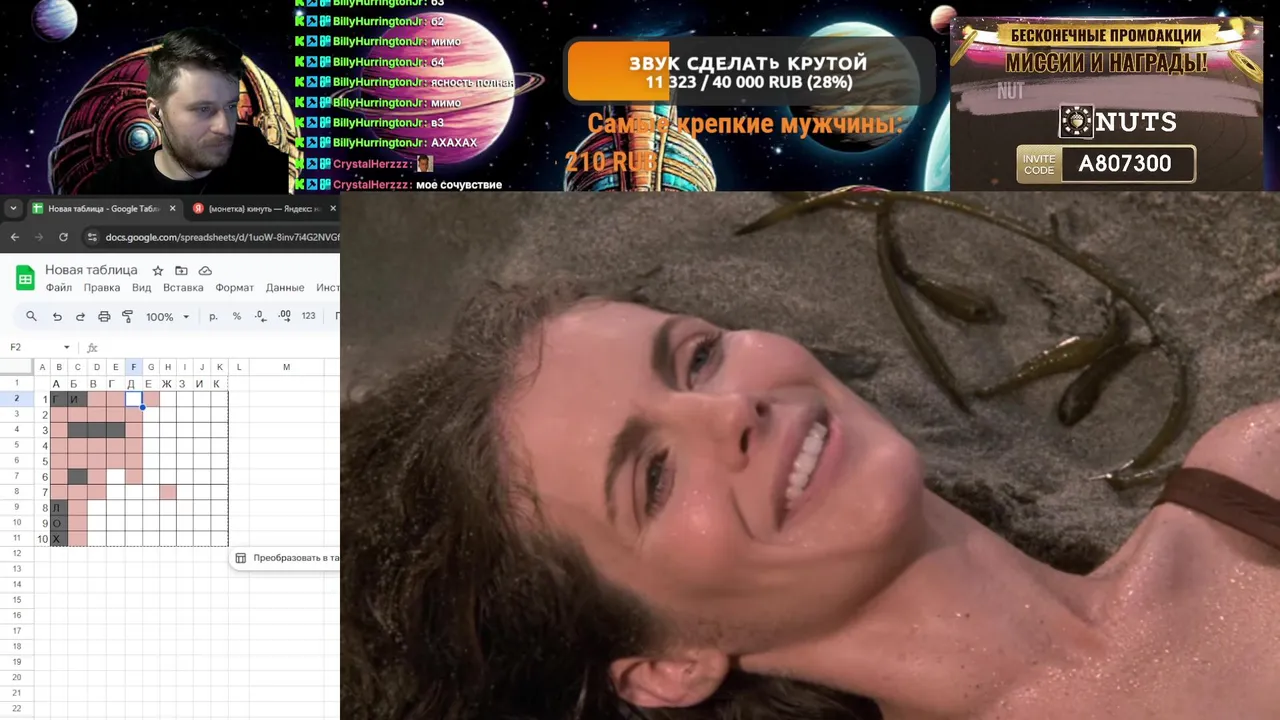The width and height of the screenshot is (1280, 720).
Task: Check the cloud save status icon
Action: (205, 271)
